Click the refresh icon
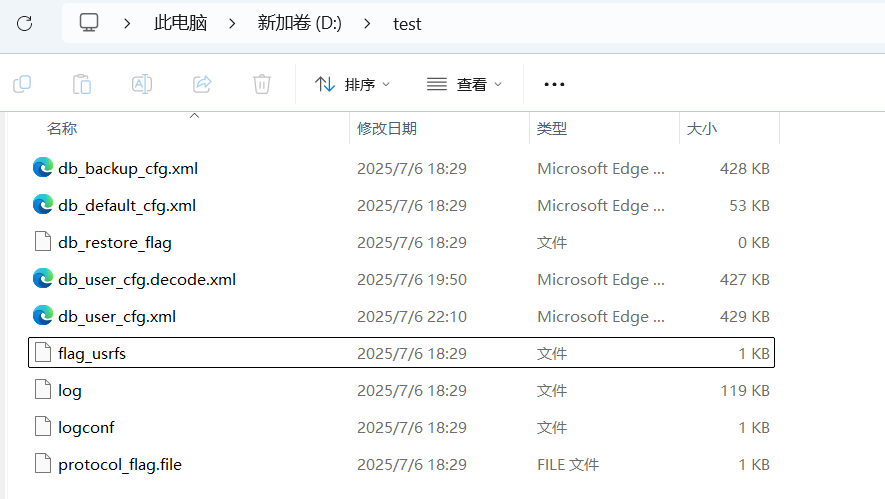This screenshot has width=885, height=499. 24,23
